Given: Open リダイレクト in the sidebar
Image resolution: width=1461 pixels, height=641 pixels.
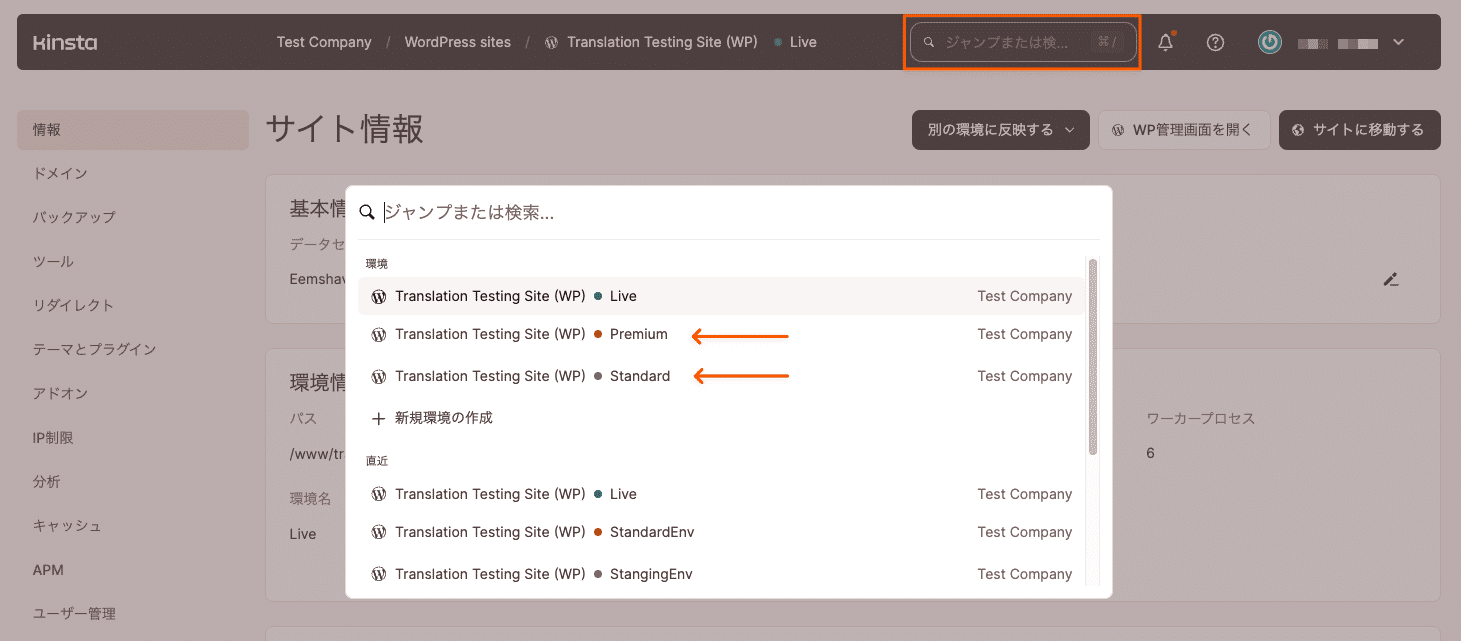Looking at the screenshot, I should coord(73,305).
